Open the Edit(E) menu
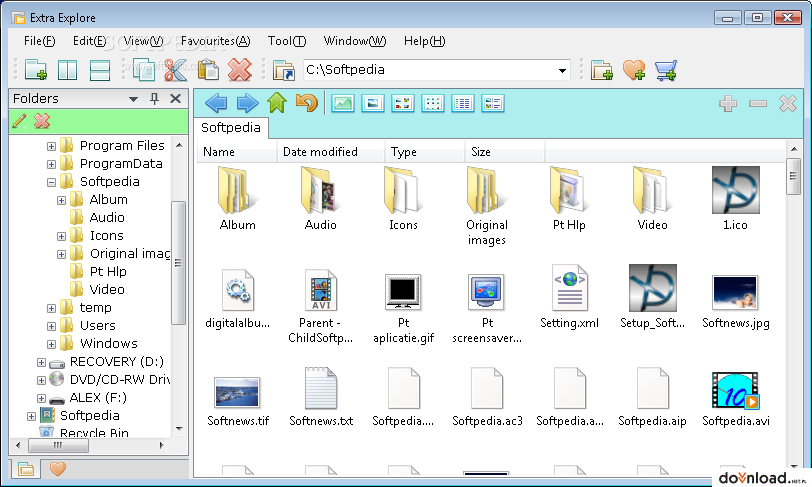The width and height of the screenshot is (812, 487). 90,41
